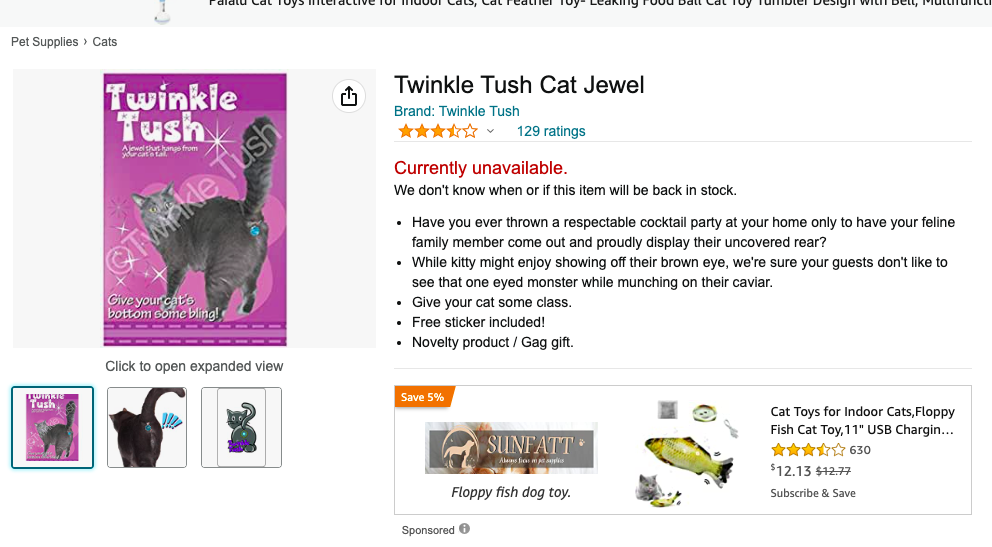Select the cartoon cat sticker thumbnail
Screen dimensions: 992x547
click(241, 427)
